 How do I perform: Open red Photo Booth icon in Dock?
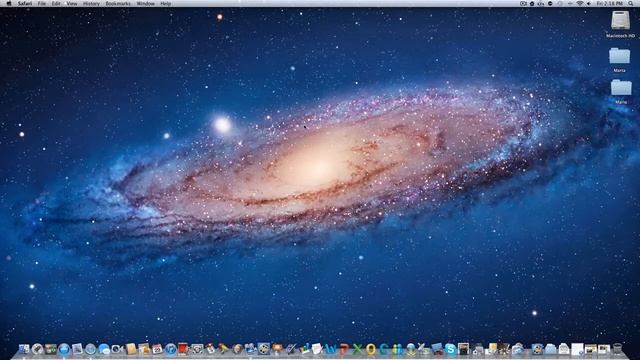tap(183, 349)
